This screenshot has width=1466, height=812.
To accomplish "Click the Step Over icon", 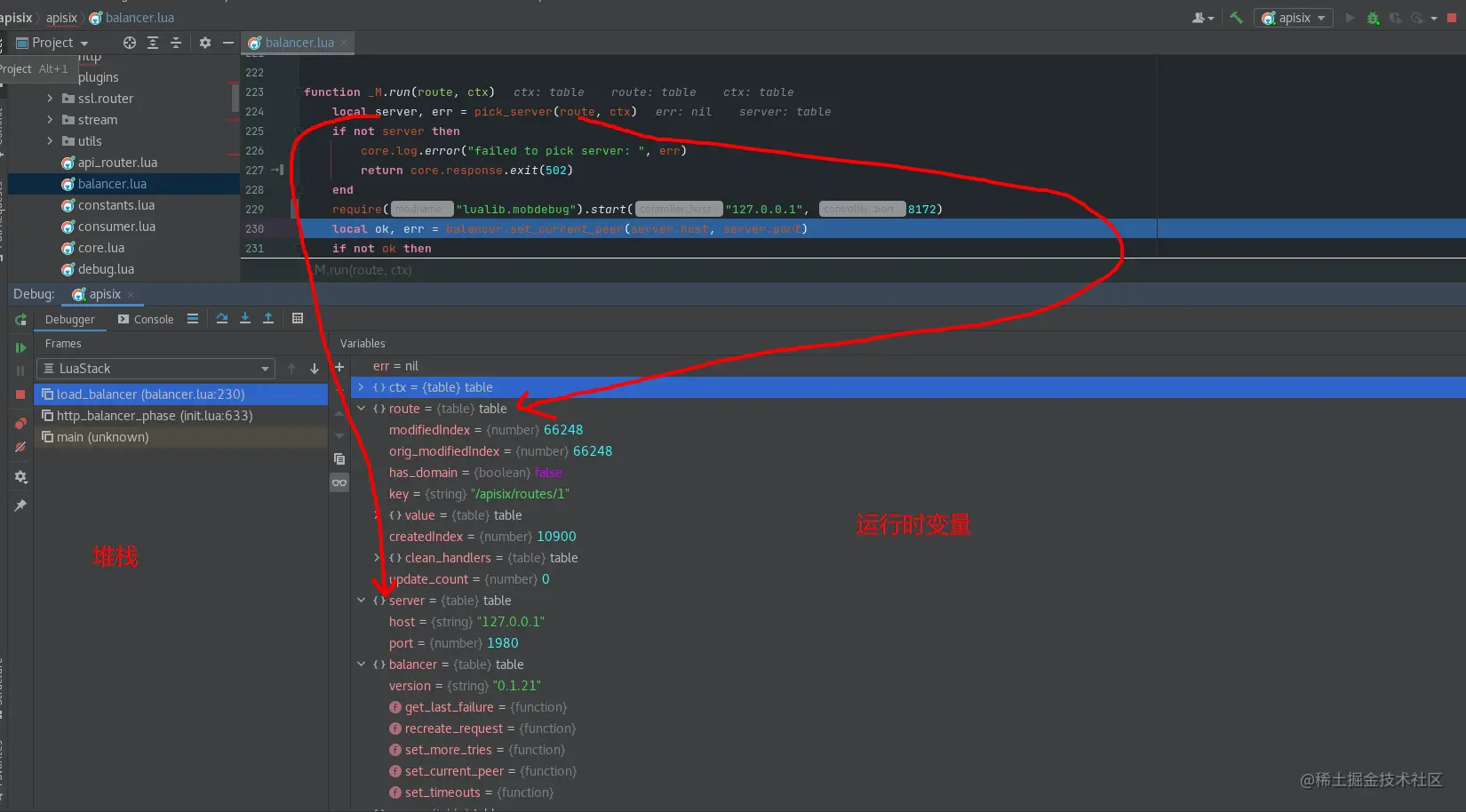I will [222, 318].
